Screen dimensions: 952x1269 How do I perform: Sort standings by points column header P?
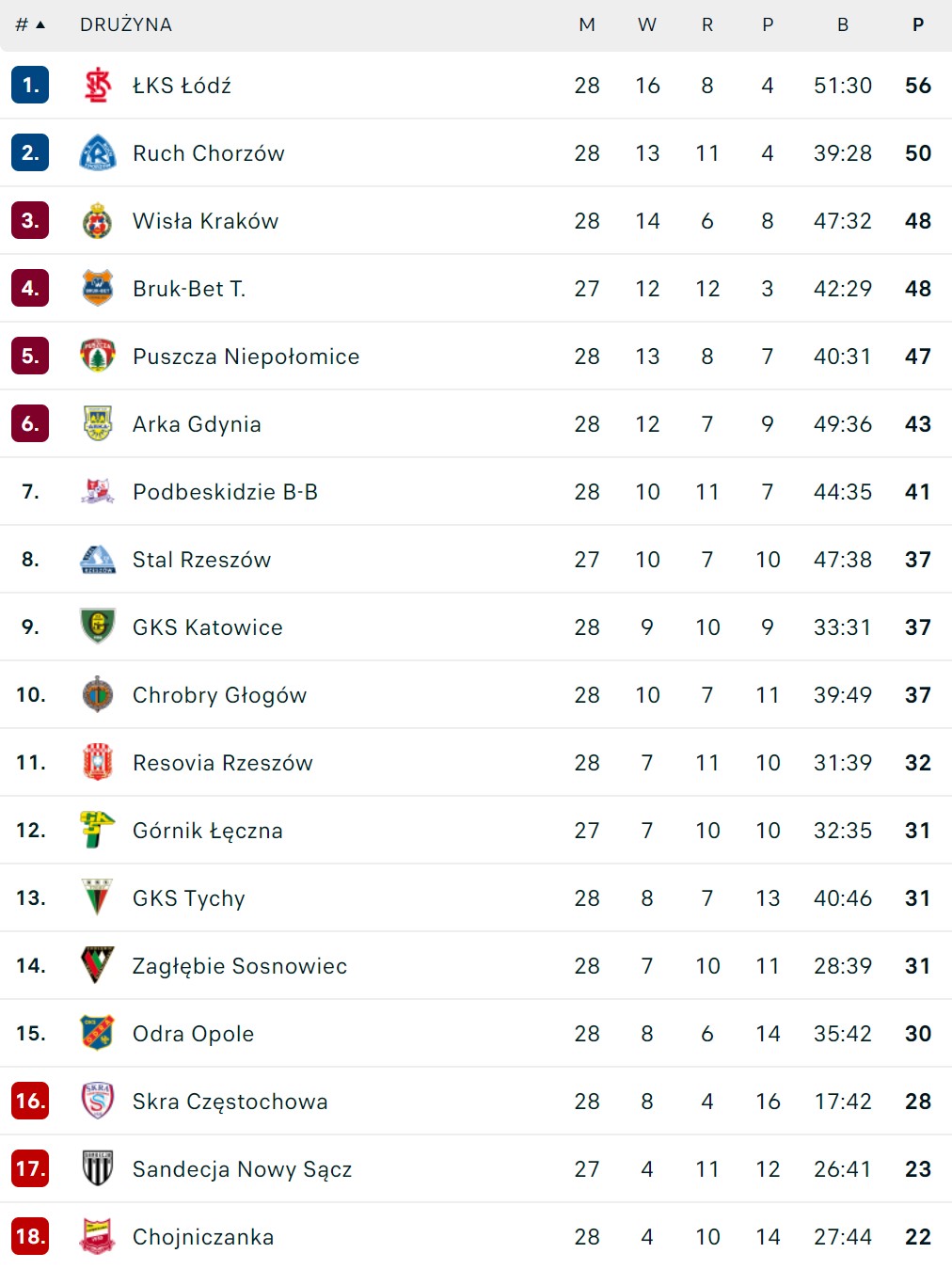coord(918,24)
